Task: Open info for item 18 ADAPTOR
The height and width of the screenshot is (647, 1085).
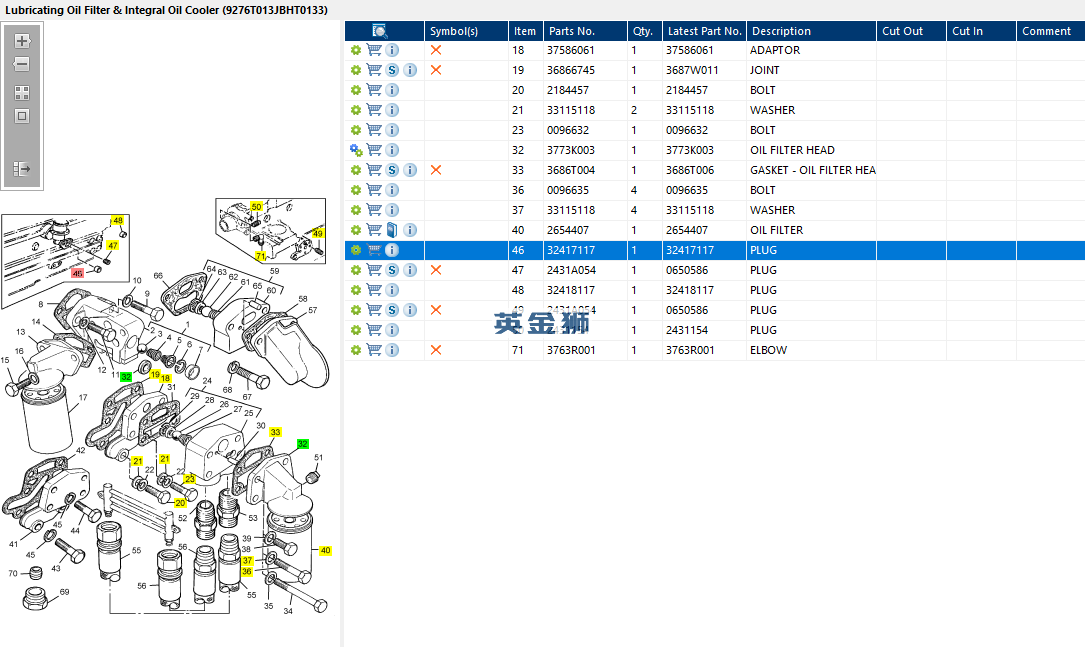Action: pyautogui.click(x=392, y=50)
